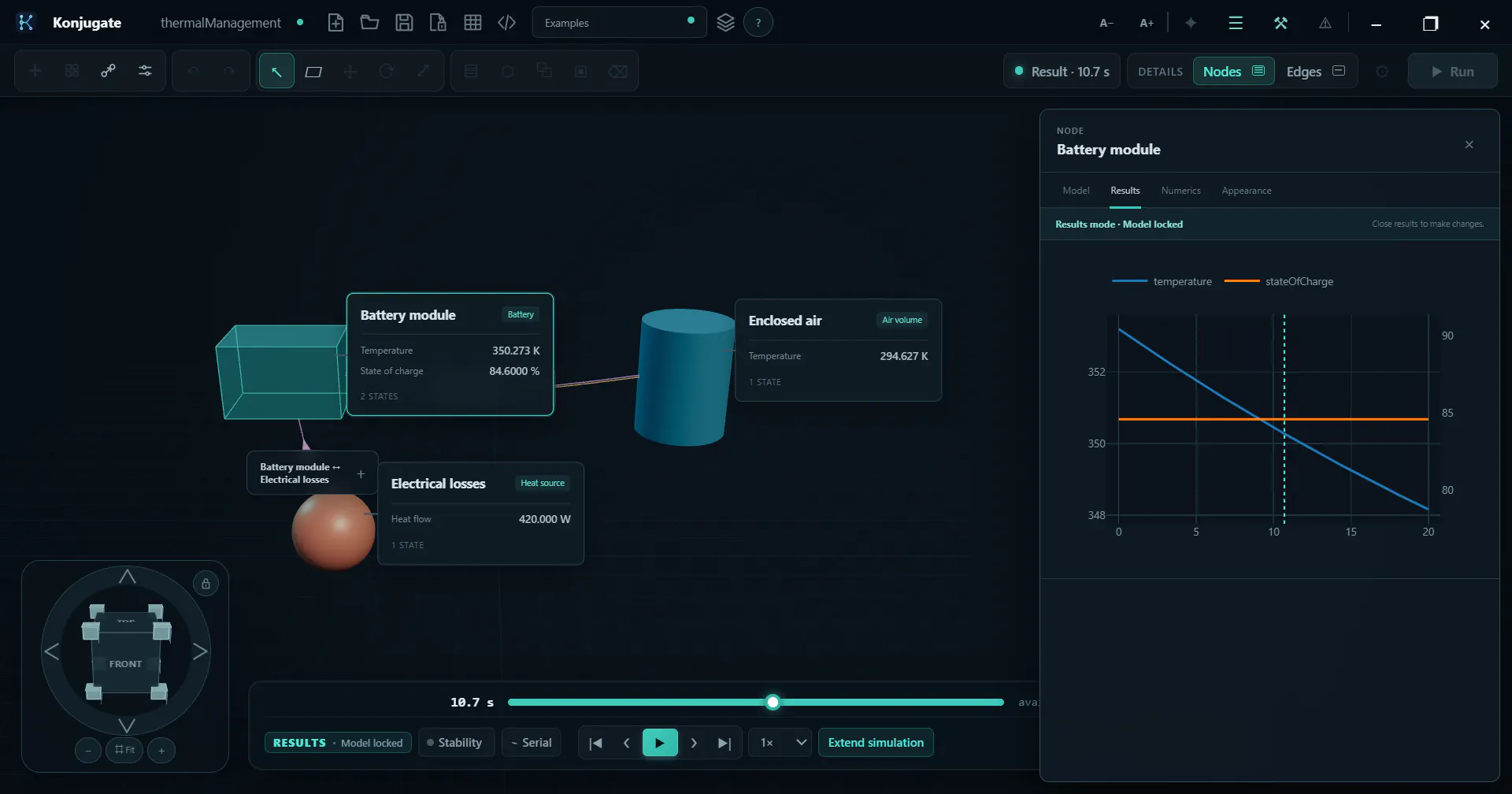Click the timeline slider handle
This screenshot has height=794, width=1512.
(x=773, y=702)
